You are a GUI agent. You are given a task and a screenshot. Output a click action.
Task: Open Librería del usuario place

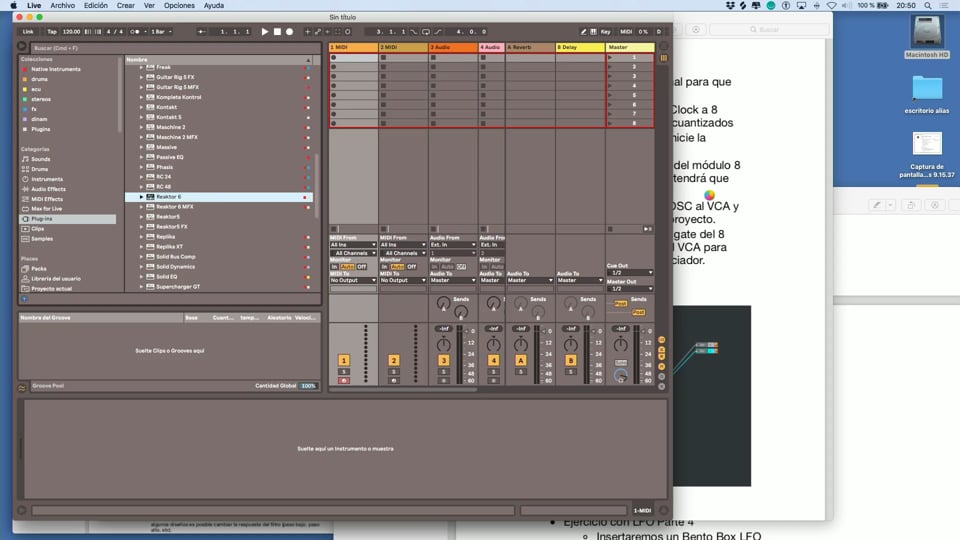(55, 279)
